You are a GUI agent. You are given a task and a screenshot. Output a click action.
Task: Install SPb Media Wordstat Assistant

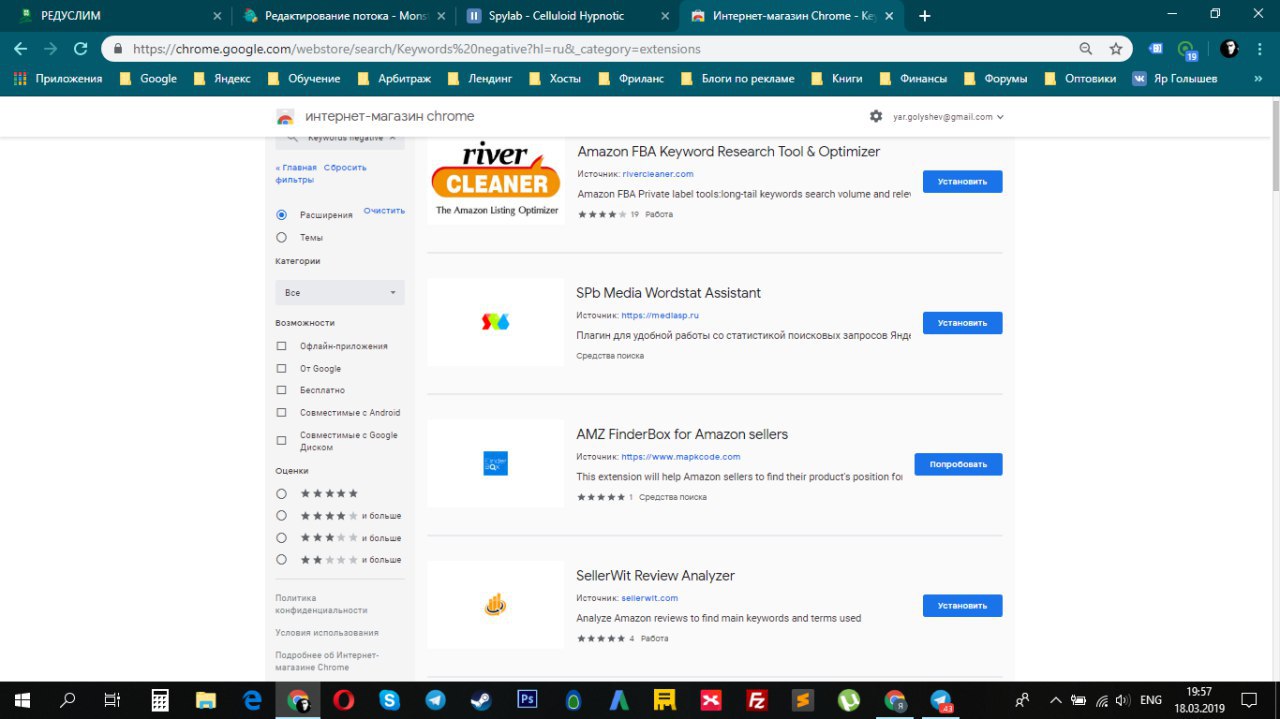(962, 323)
